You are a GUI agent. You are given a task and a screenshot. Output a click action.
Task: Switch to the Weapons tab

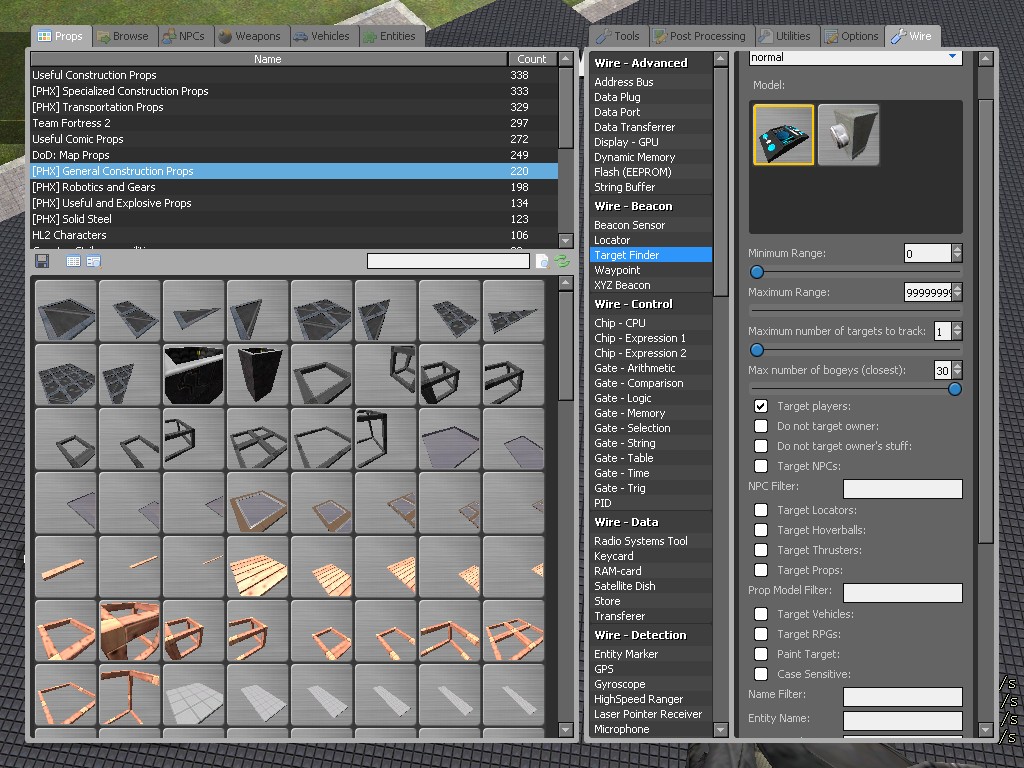(250, 36)
